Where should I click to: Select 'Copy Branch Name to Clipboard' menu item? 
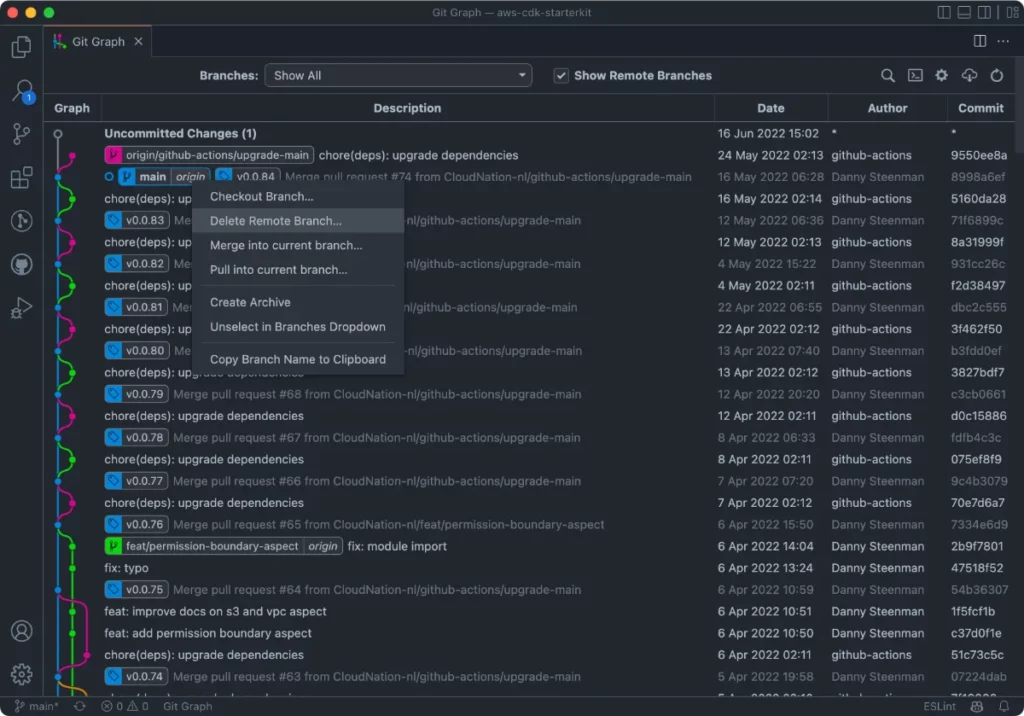tap(297, 359)
